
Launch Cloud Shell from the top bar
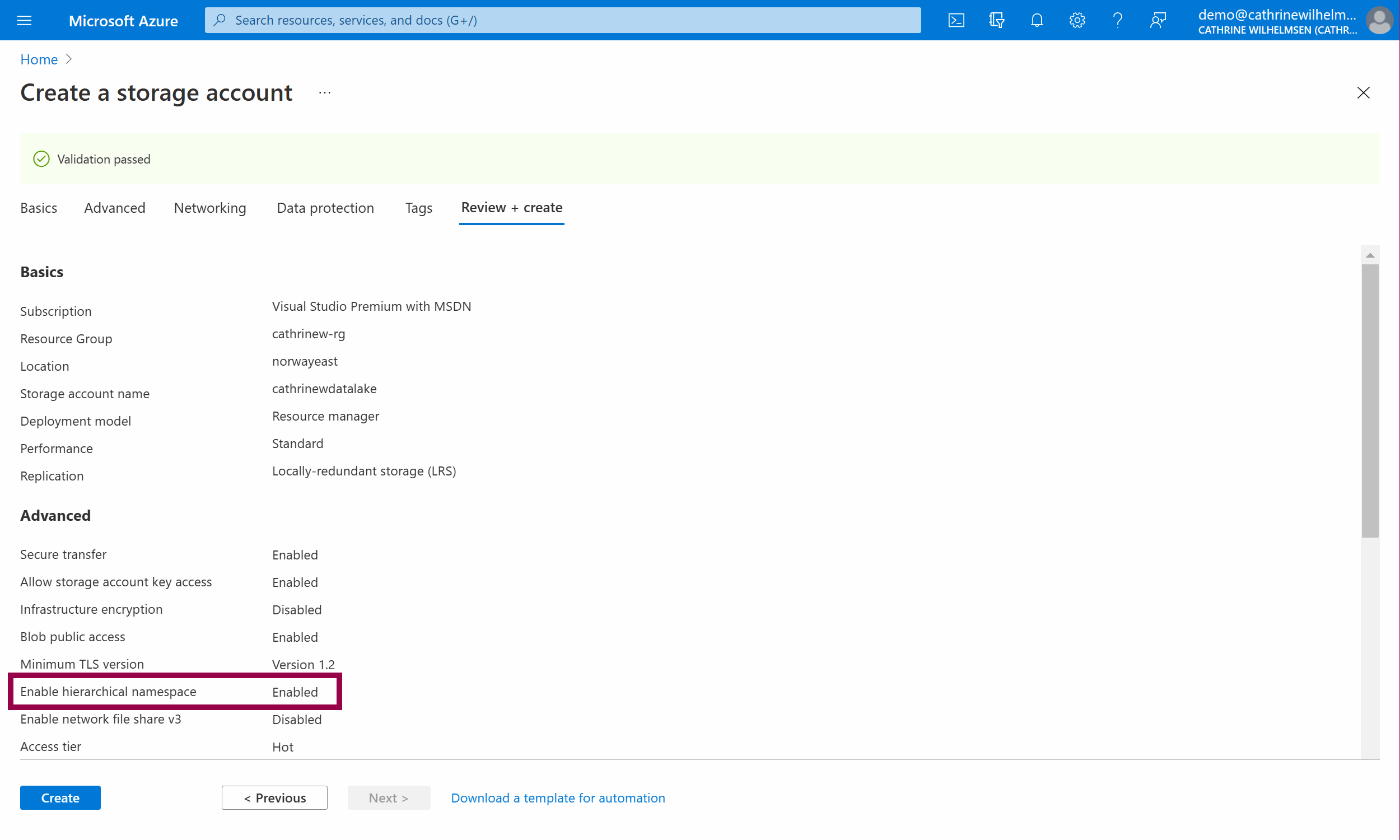coord(956,21)
